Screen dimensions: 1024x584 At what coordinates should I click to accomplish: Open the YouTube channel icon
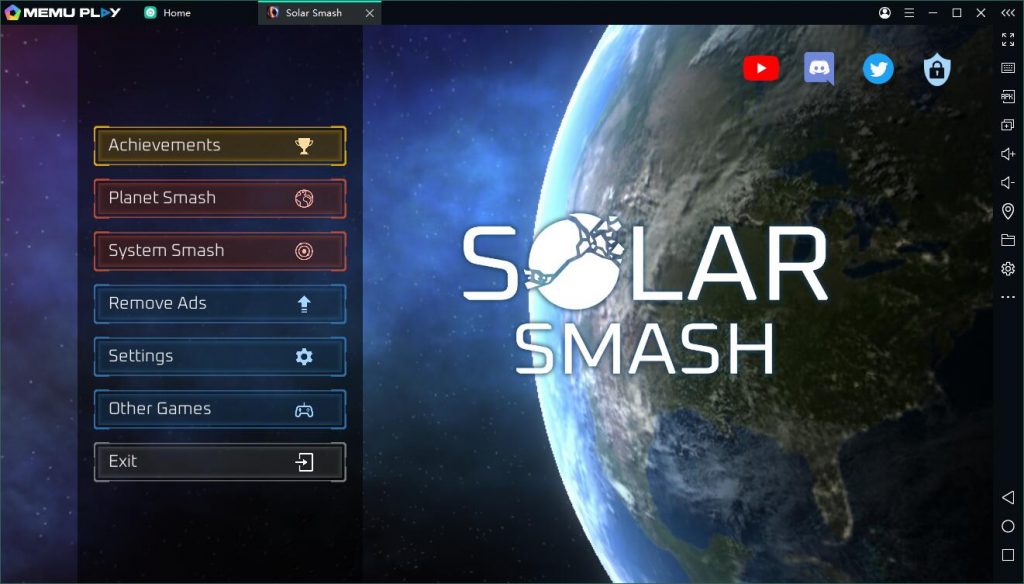pos(761,68)
